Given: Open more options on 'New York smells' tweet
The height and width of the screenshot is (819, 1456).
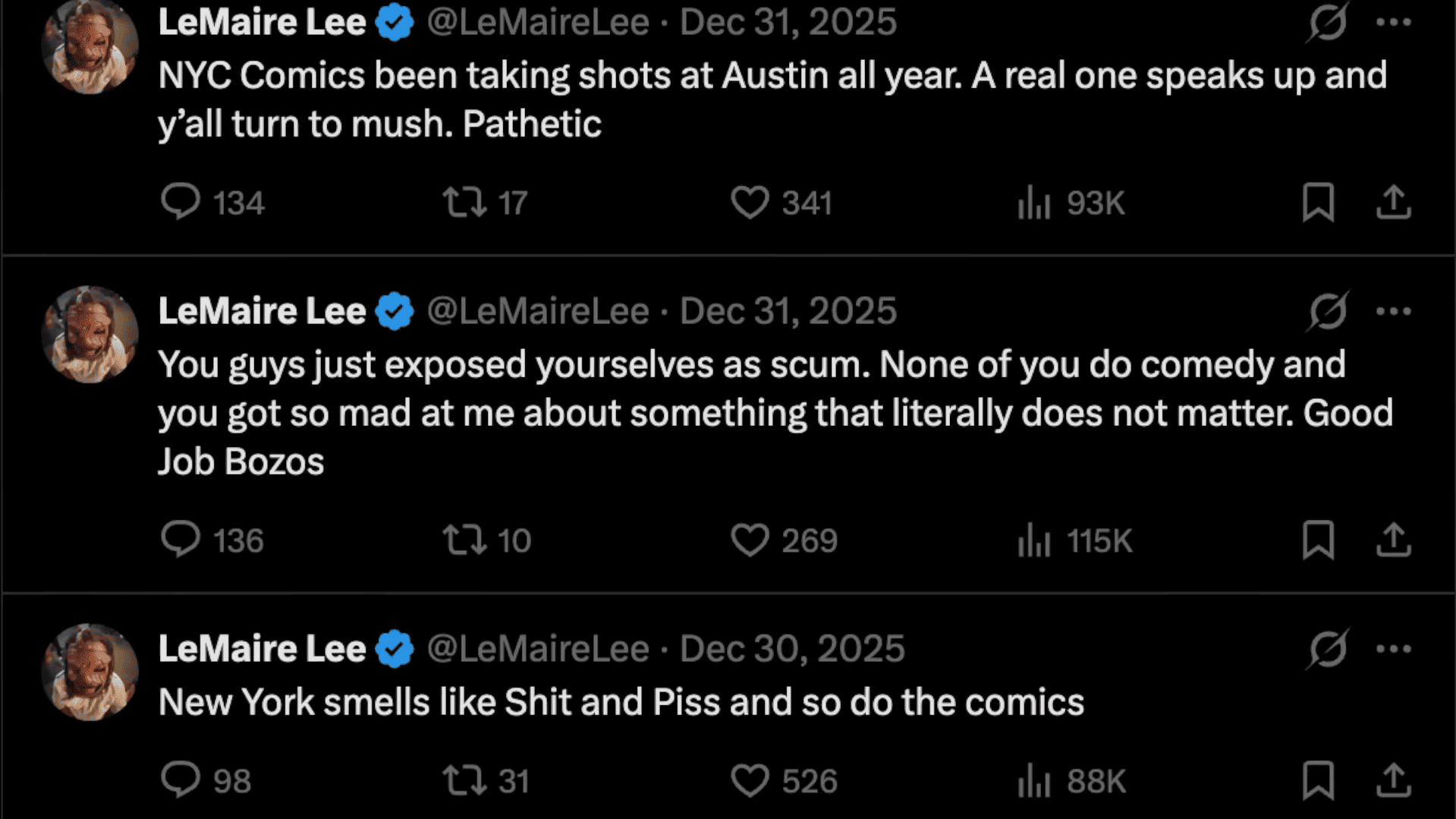Looking at the screenshot, I should (1393, 649).
